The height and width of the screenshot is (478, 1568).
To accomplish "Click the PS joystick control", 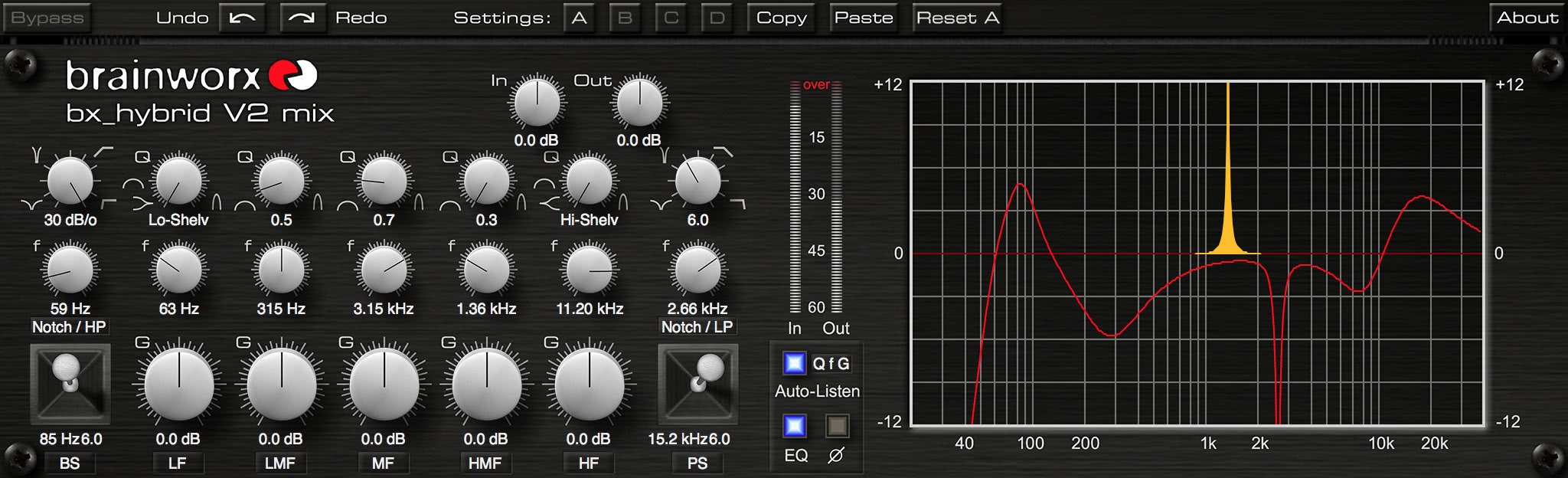I will 697,384.
